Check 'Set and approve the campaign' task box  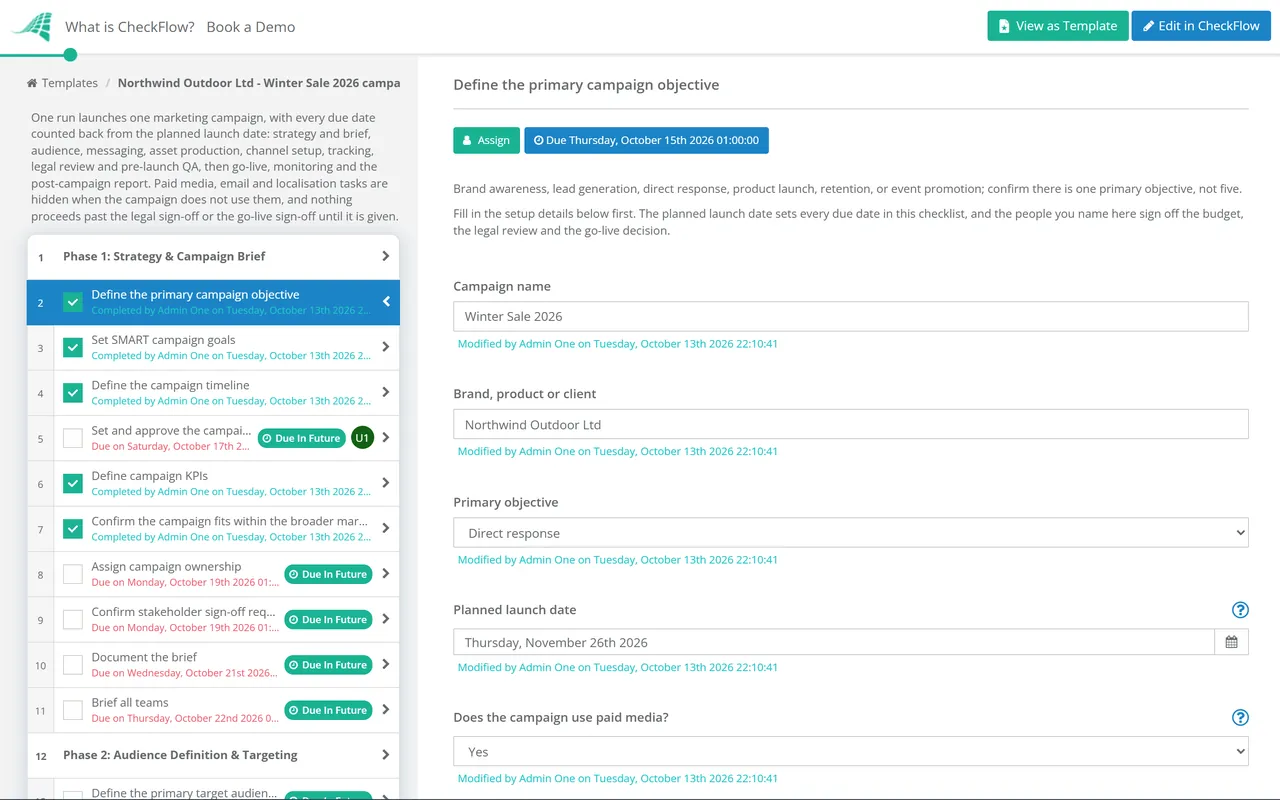pyautogui.click(x=73, y=438)
